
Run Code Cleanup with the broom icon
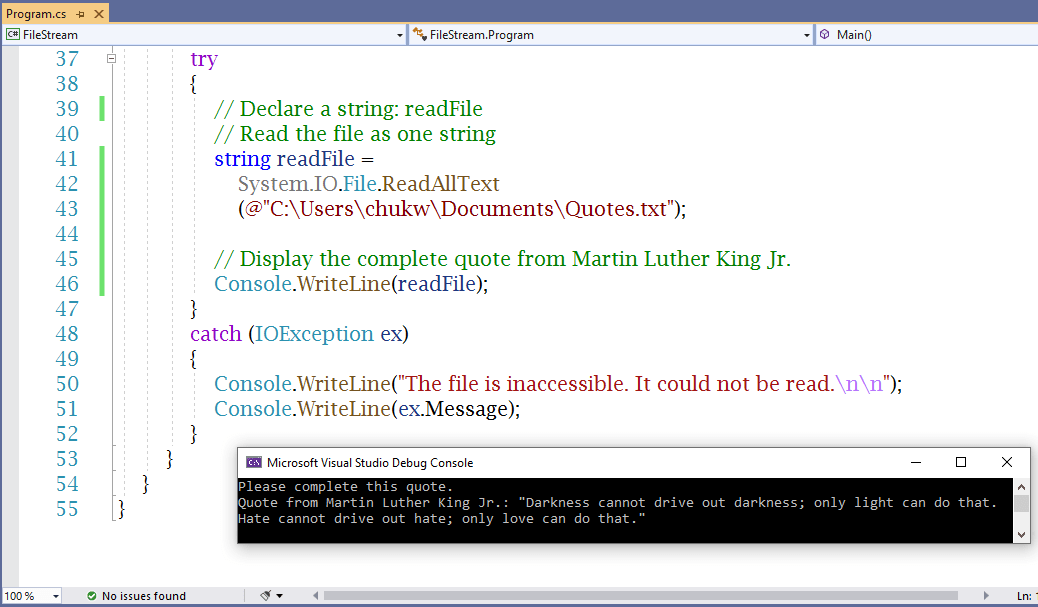(x=263, y=595)
